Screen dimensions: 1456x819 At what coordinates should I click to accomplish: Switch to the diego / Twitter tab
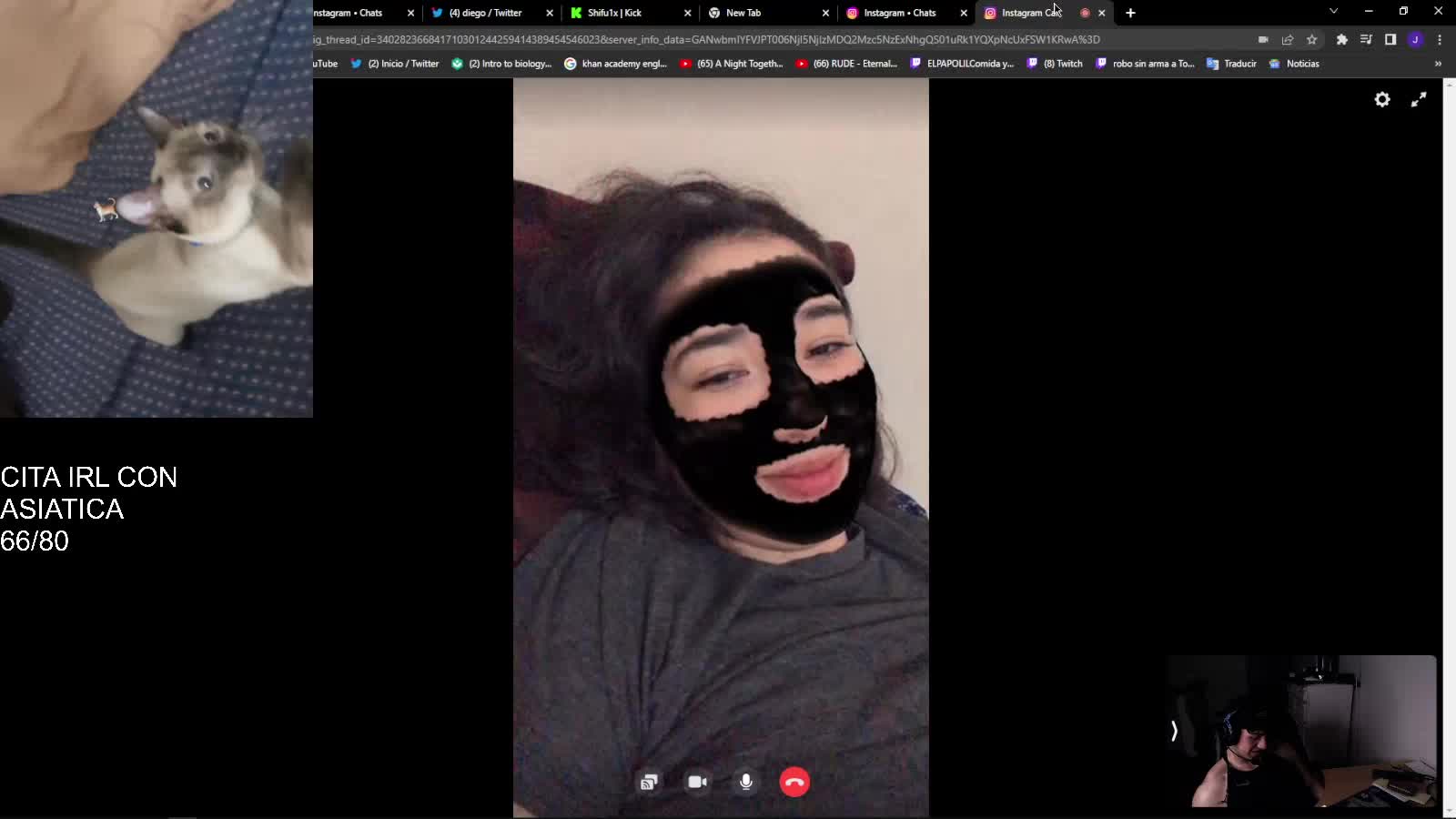click(x=485, y=13)
